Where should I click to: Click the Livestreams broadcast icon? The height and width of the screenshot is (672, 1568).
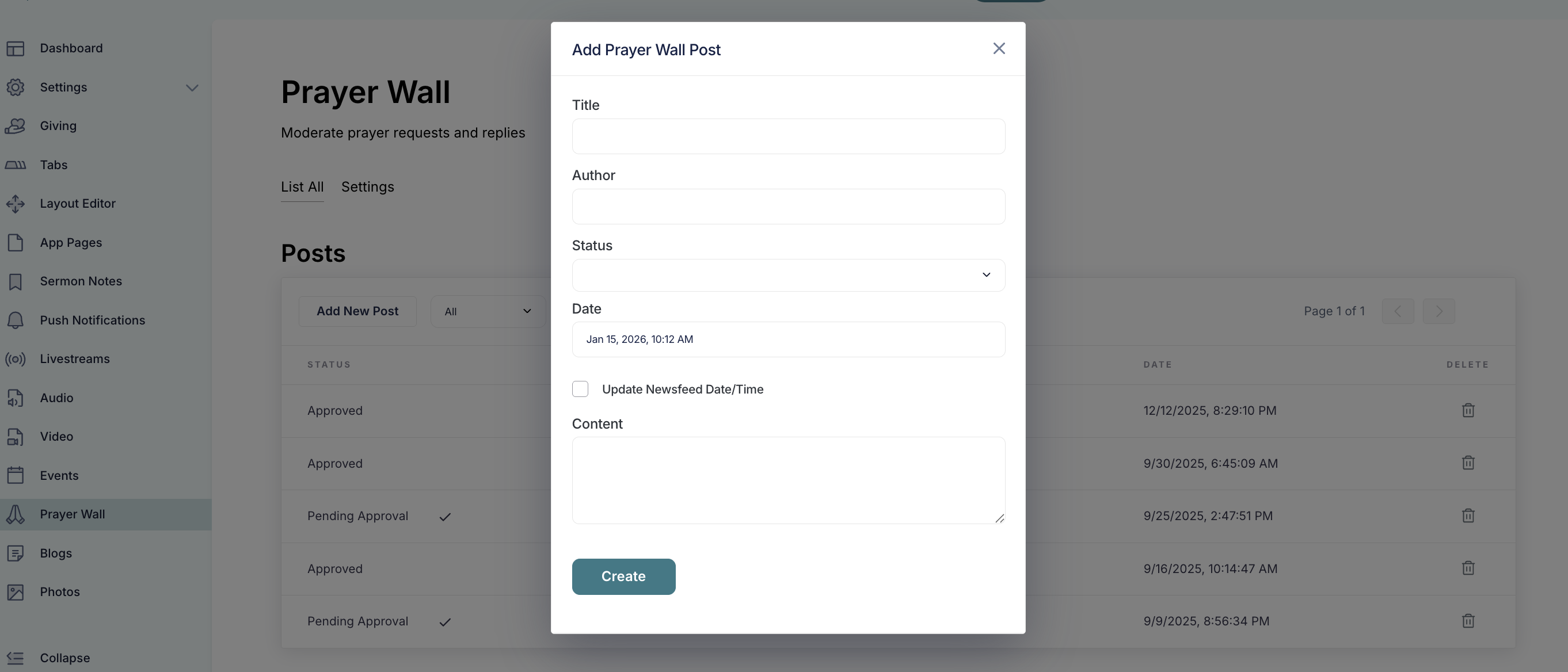pyautogui.click(x=15, y=359)
